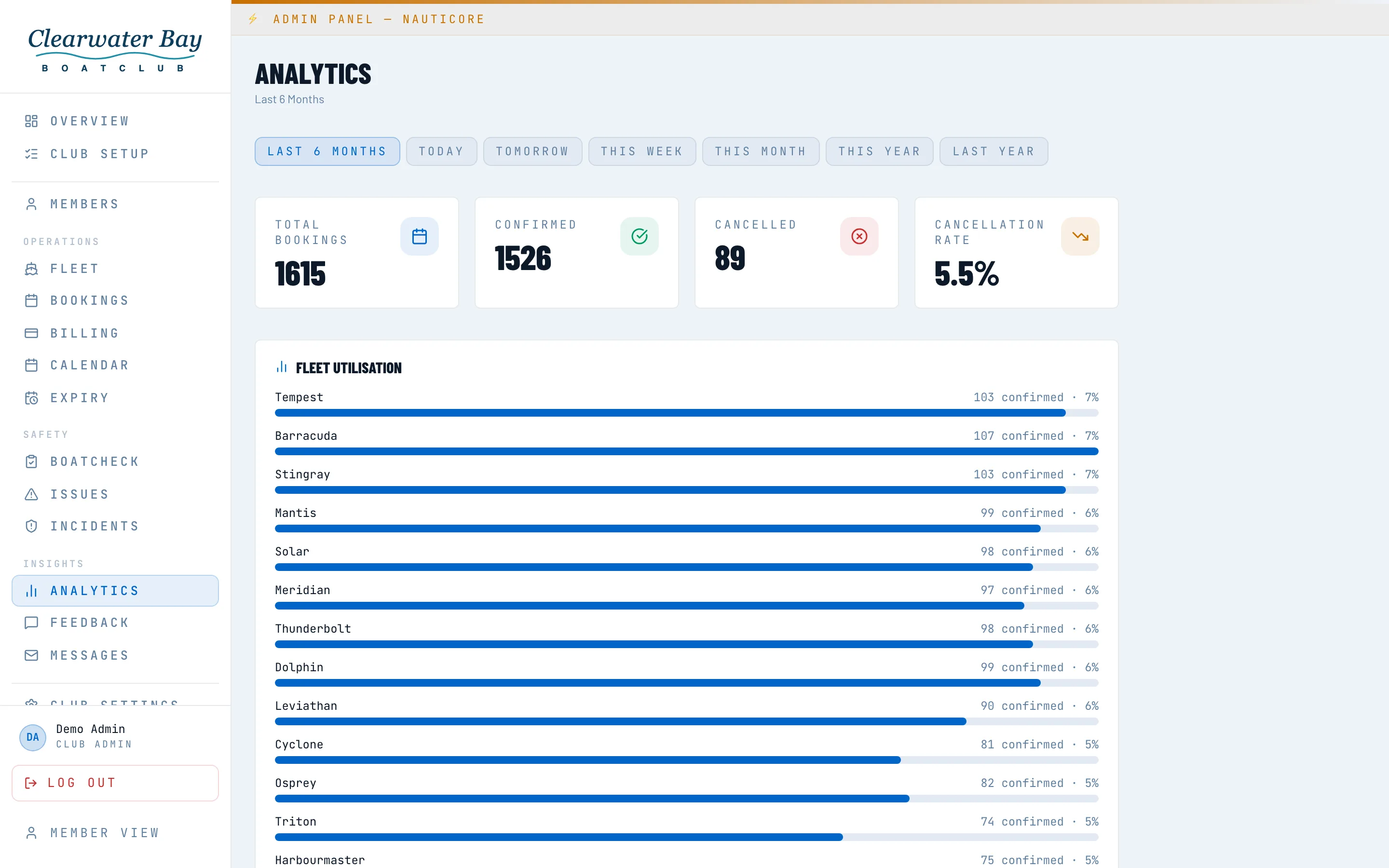The image size is (1389, 868).
Task: Select the Tomorrow filter
Action: 532,151
